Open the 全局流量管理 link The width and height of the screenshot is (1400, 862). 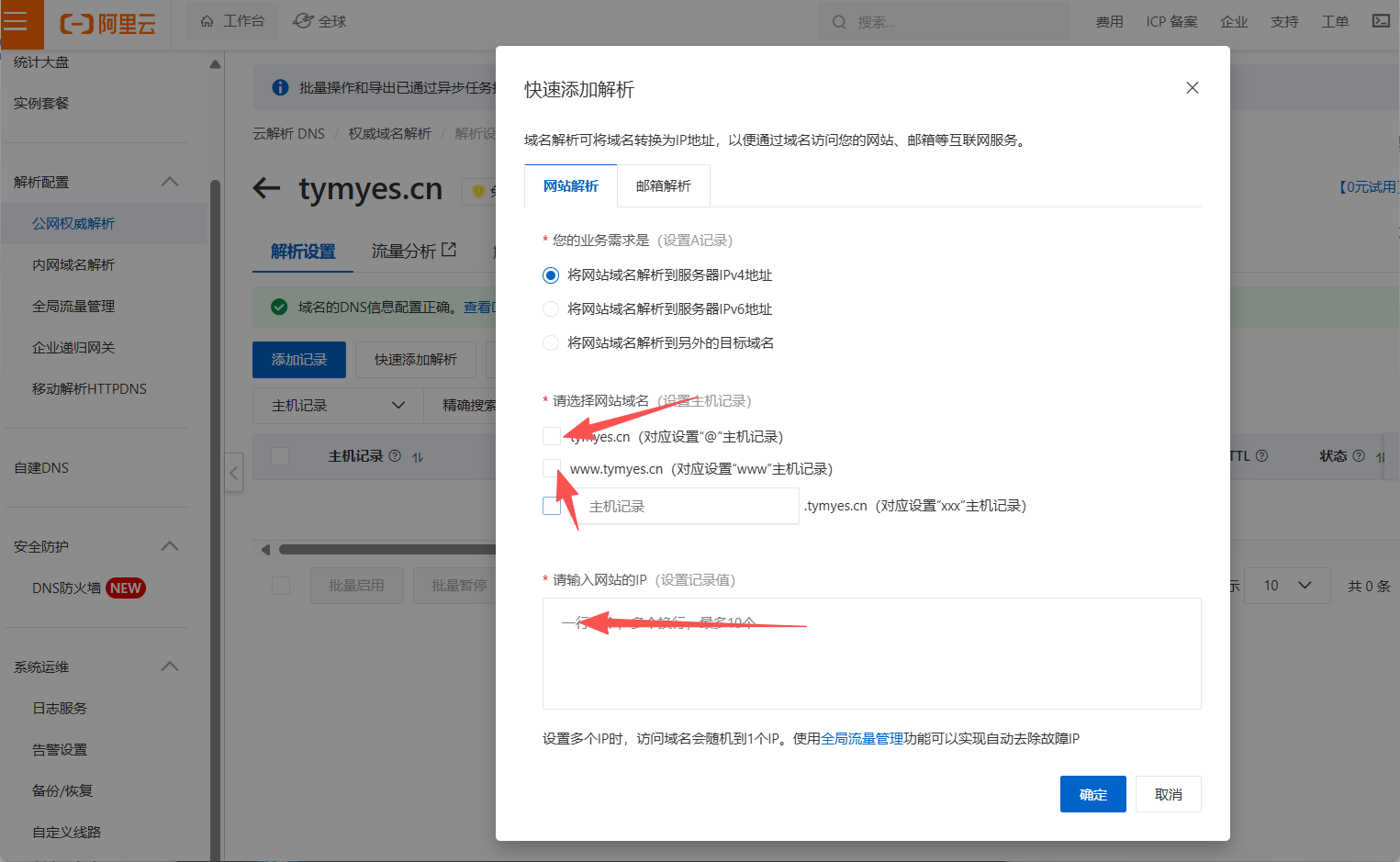pyautogui.click(x=863, y=738)
